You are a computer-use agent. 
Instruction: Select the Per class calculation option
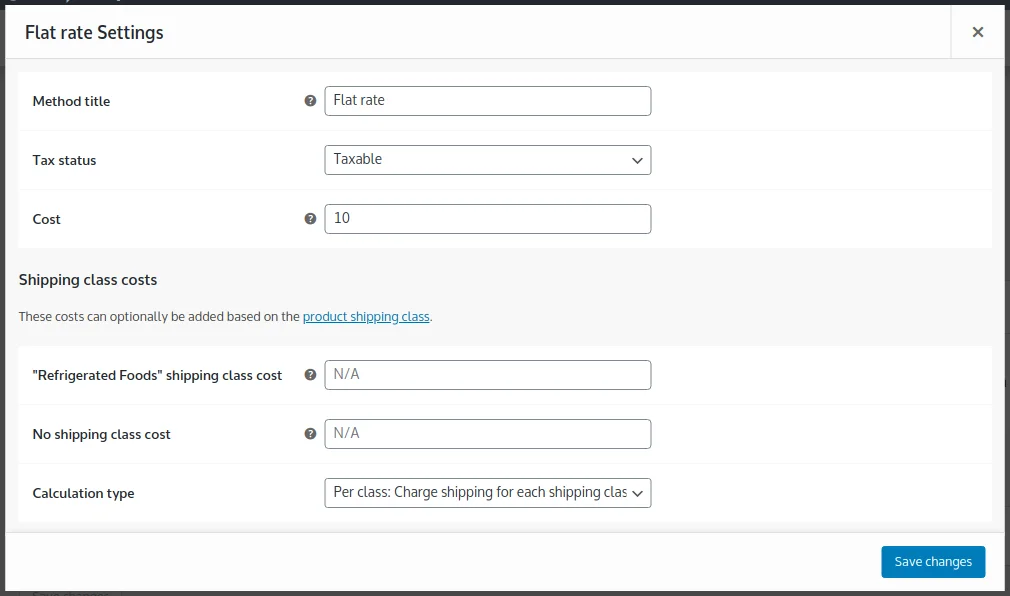(487, 492)
